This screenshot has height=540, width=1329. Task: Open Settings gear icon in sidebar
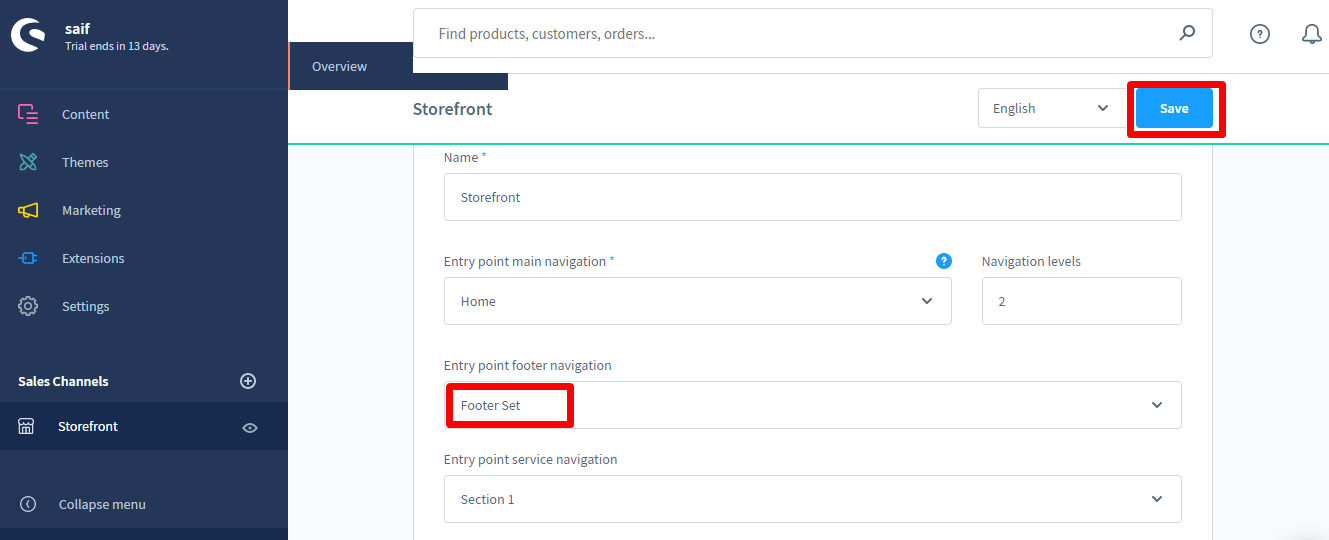[x=28, y=306]
